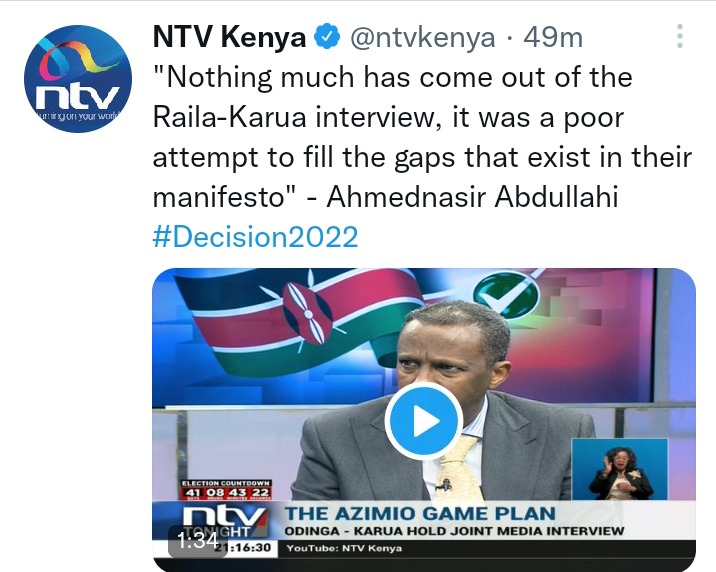The width and height of the screenshot is (716, 572).
Task: Open the tweet's three-dot more options menu
Action: coord(680,37)
